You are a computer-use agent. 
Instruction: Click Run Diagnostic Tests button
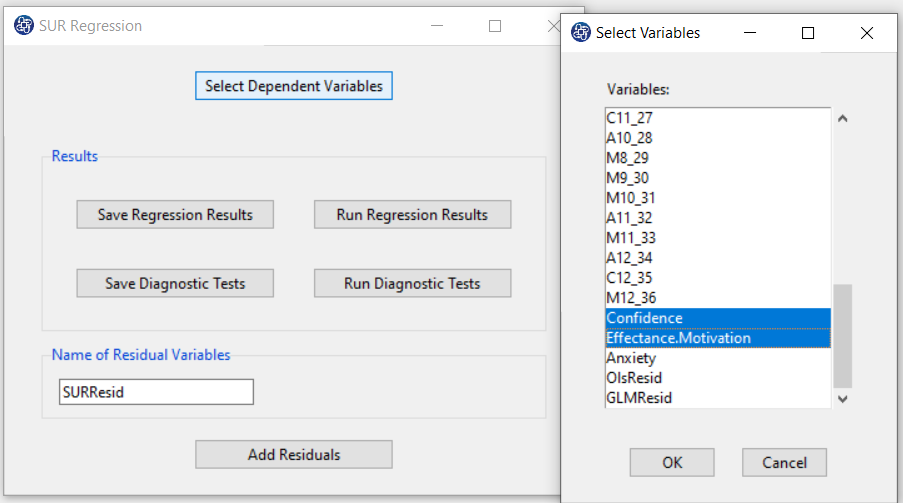point(412,283)
